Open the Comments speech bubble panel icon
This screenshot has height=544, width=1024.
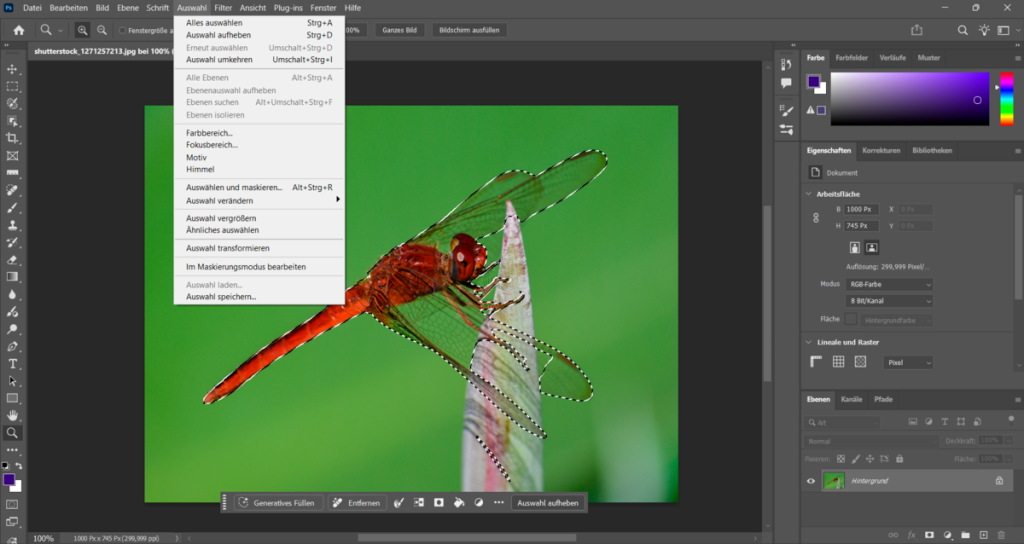point(786,83)
